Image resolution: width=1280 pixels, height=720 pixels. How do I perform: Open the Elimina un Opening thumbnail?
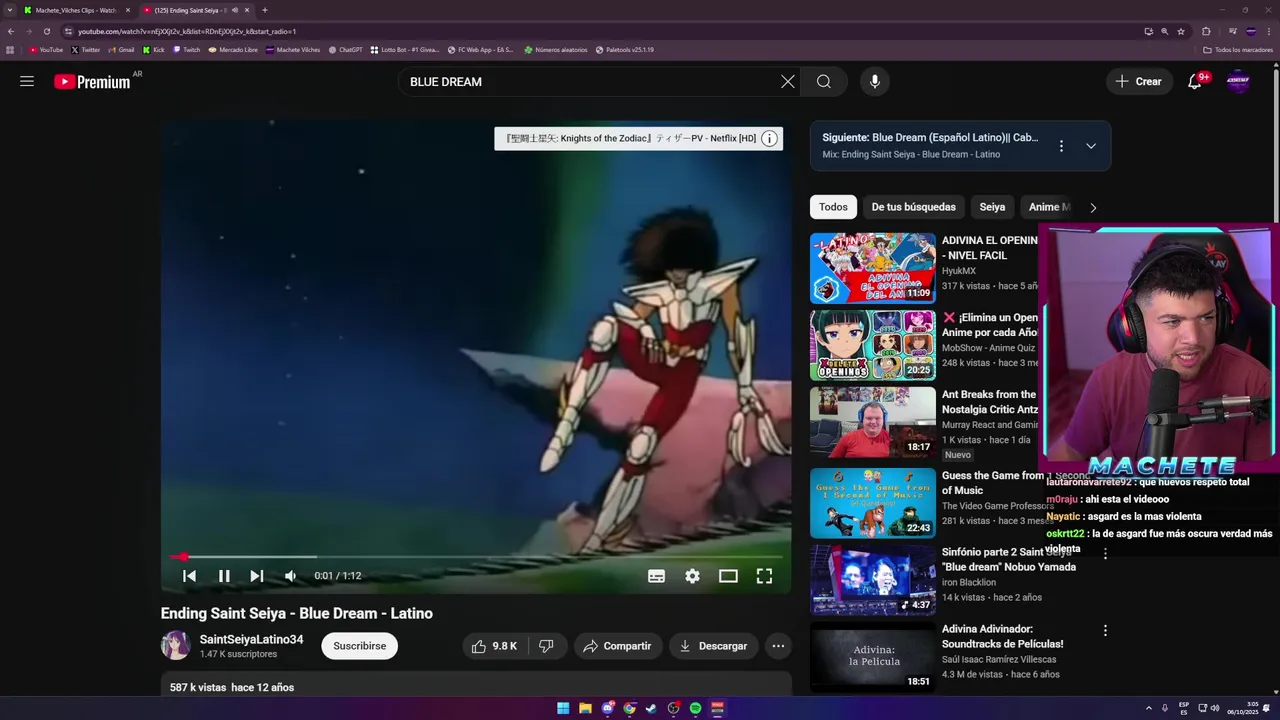873,345
